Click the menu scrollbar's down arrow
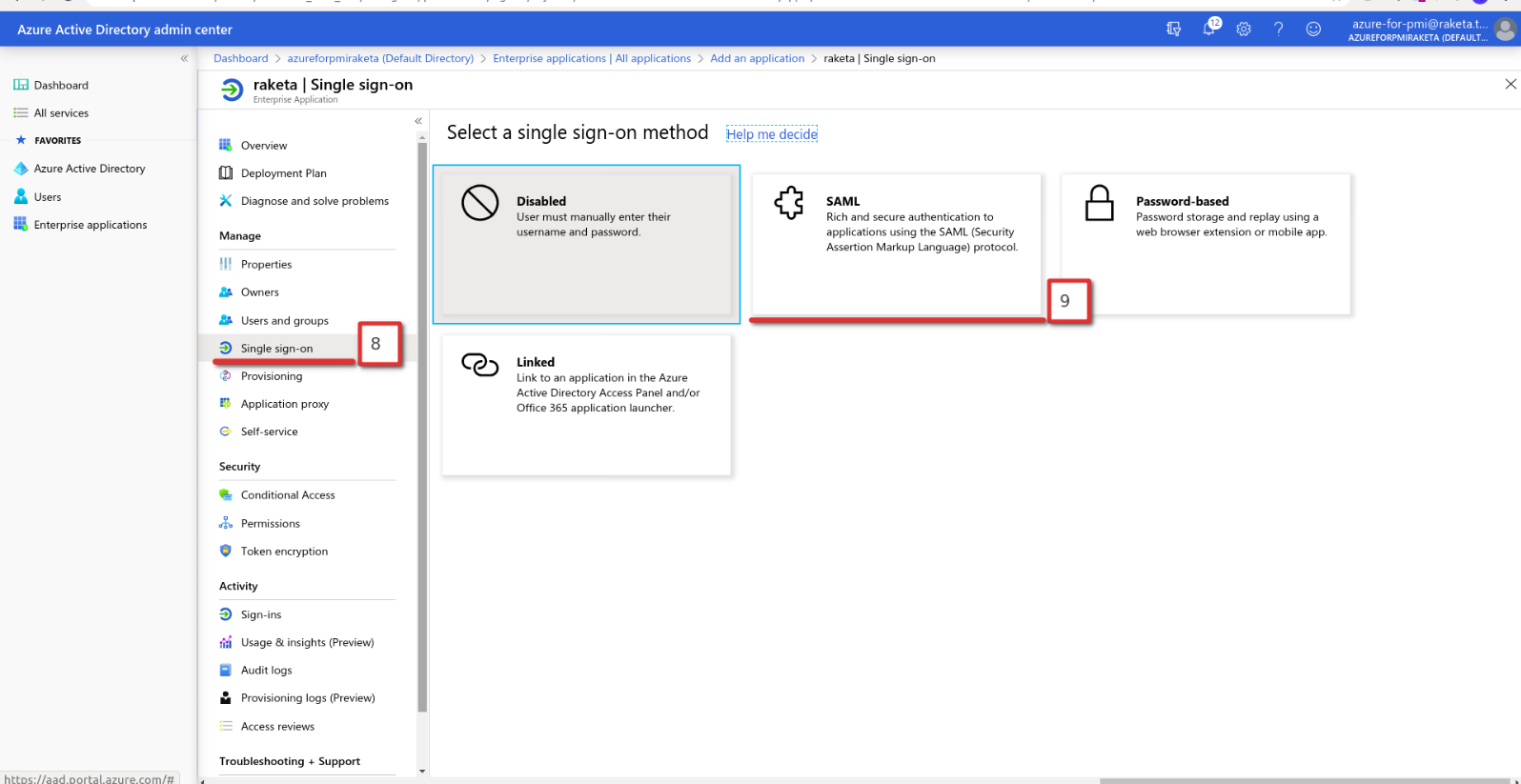Image resolution: width=1521 pixels, height=784 pixels. [422, 771]
